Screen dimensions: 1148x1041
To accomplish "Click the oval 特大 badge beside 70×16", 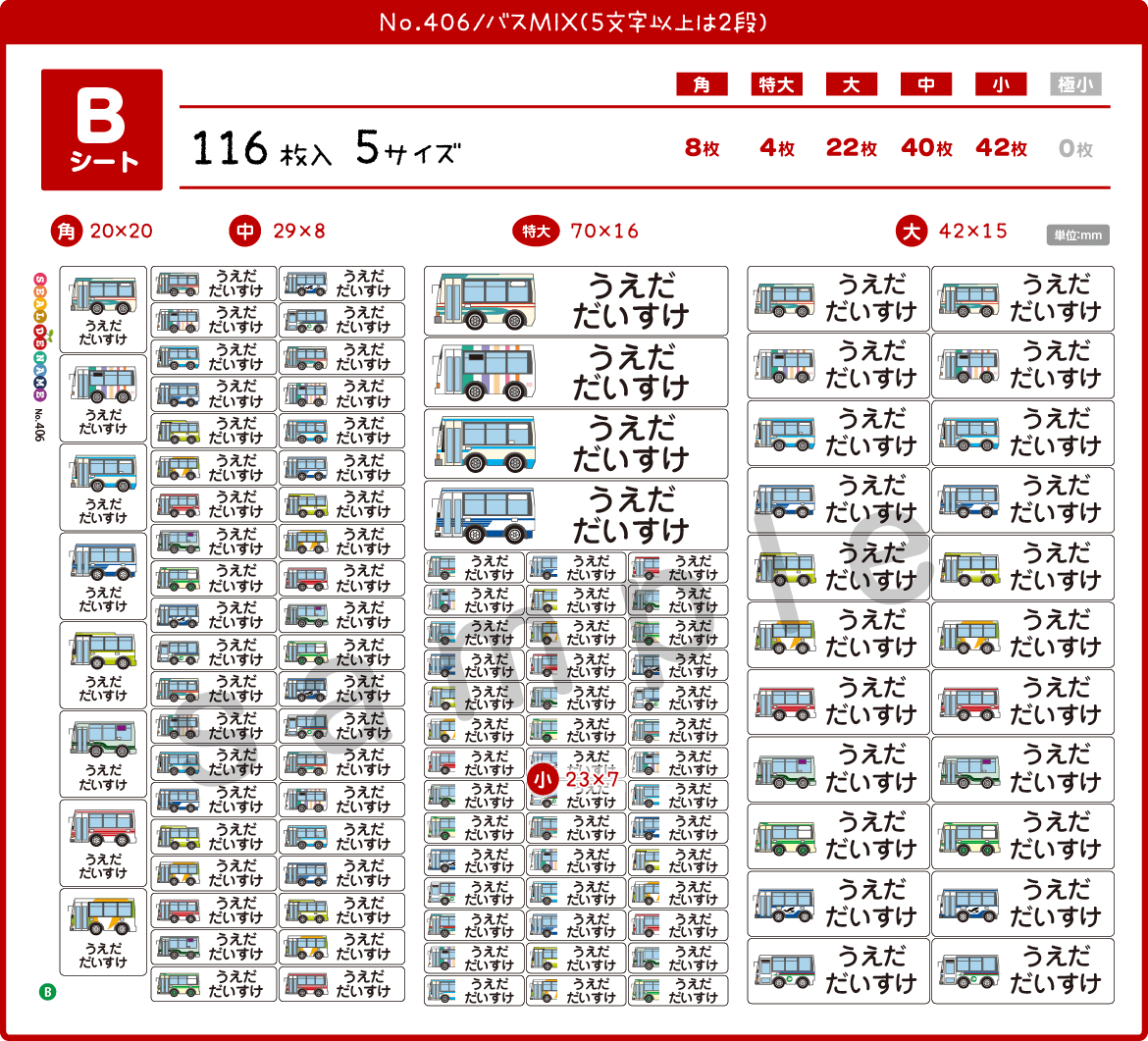I will point(536,232).
